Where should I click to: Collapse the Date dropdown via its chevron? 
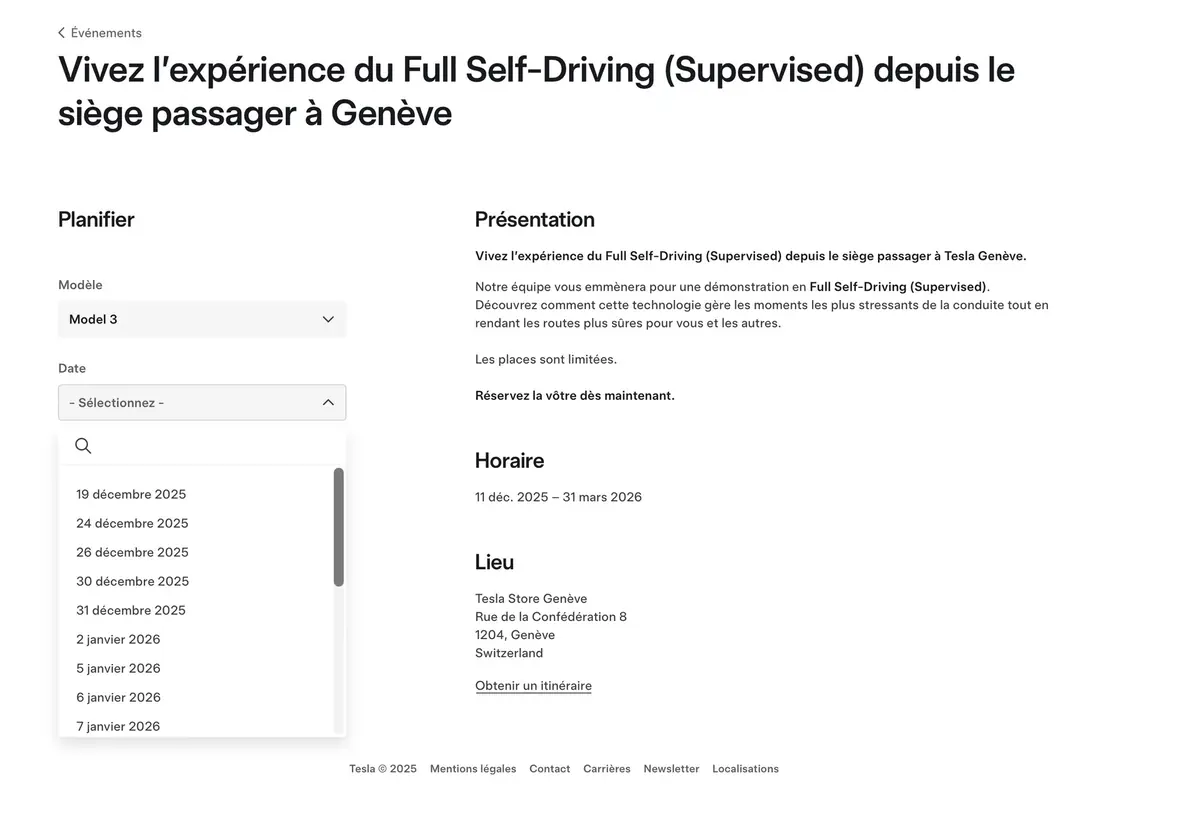[328, 402]
